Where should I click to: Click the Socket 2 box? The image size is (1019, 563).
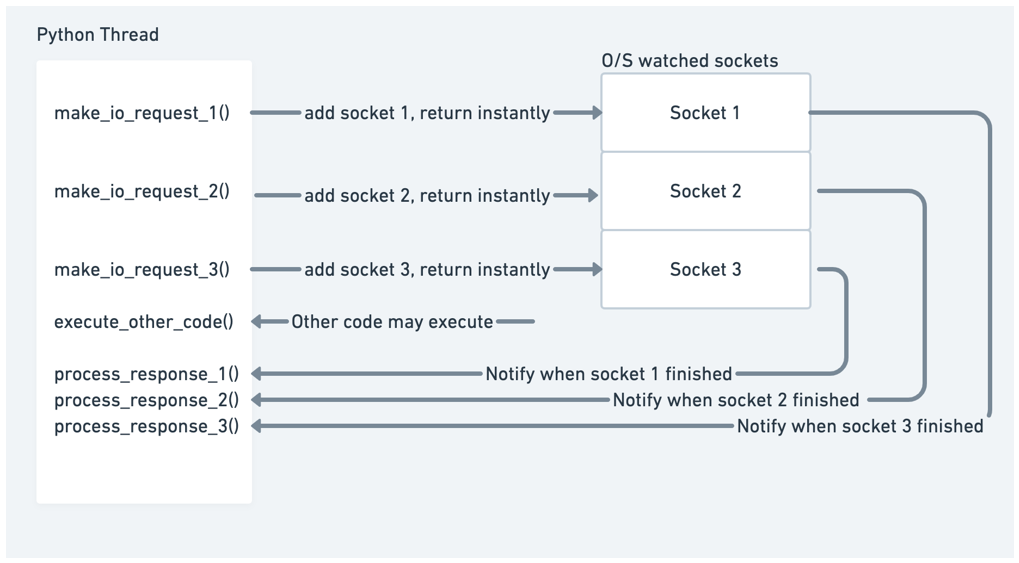[x=705, y=191]
